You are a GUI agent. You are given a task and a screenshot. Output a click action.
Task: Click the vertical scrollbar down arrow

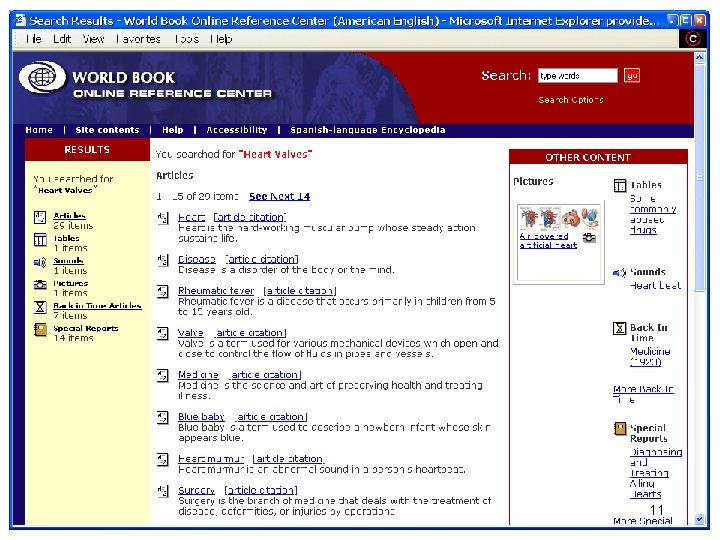[699, 519]
